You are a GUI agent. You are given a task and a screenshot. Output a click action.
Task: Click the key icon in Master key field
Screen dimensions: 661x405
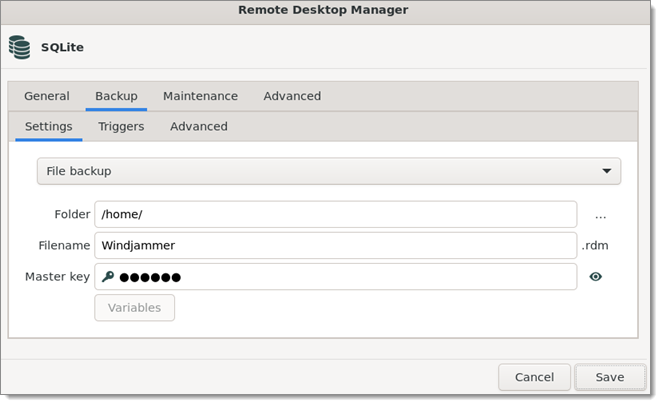[x=108, y=277]
